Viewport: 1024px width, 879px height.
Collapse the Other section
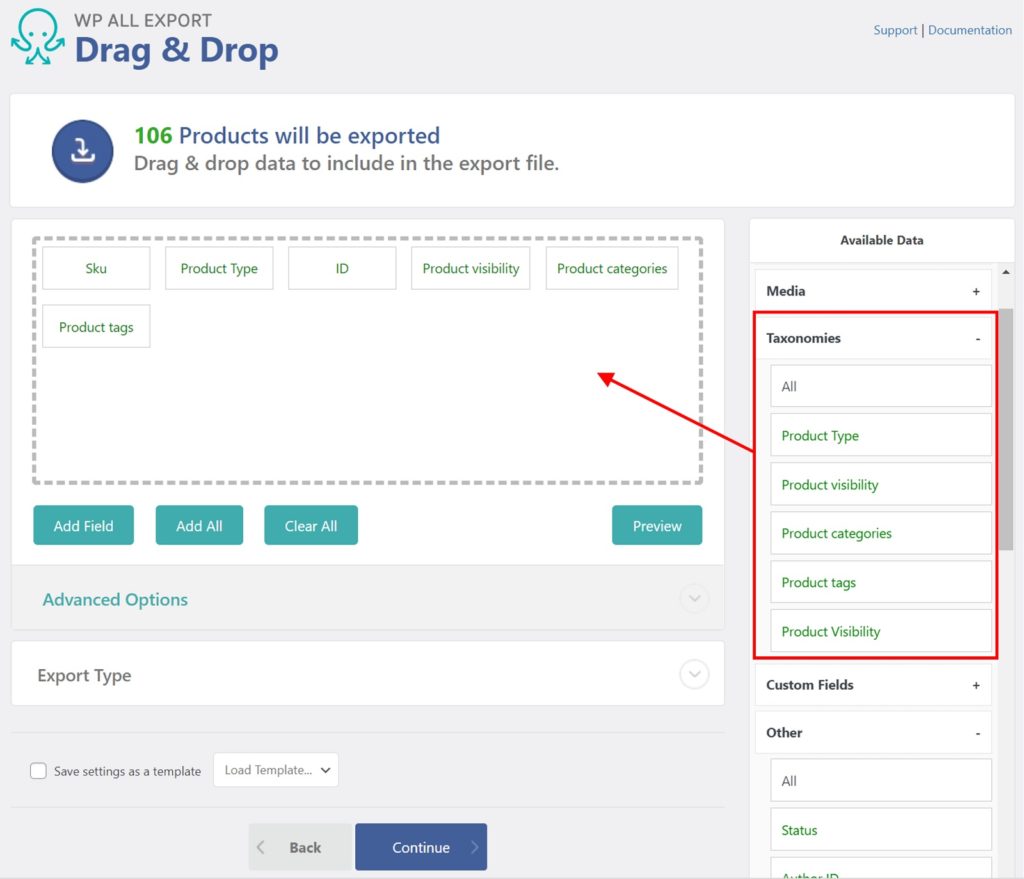tap(976, 733)
